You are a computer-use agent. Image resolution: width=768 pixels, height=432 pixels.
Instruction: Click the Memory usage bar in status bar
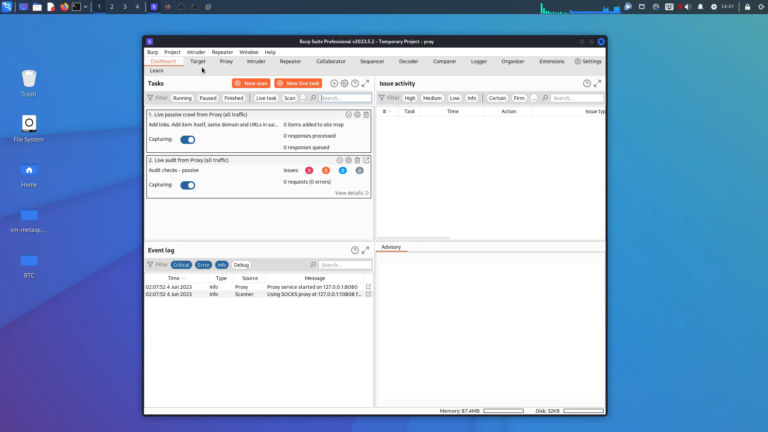click(x=504, y=411)
